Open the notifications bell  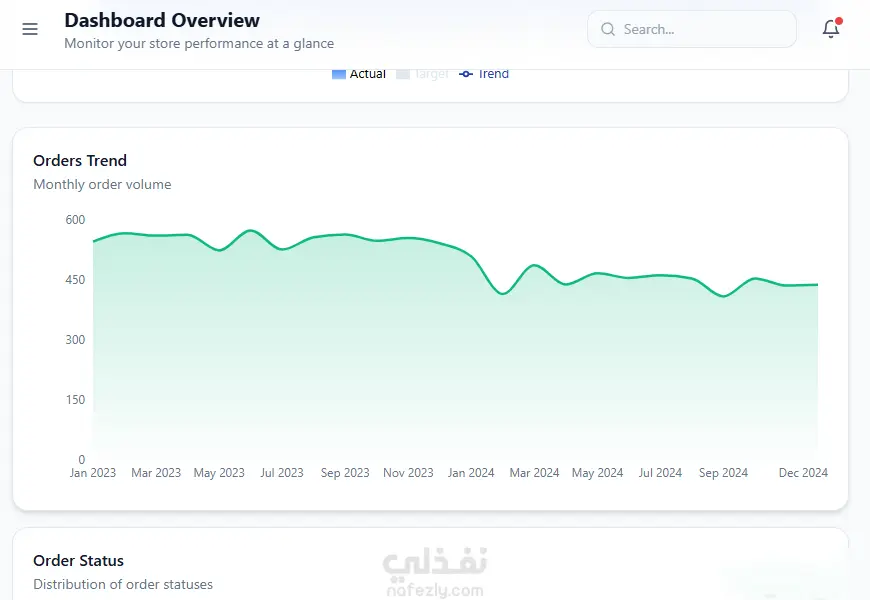831,29
